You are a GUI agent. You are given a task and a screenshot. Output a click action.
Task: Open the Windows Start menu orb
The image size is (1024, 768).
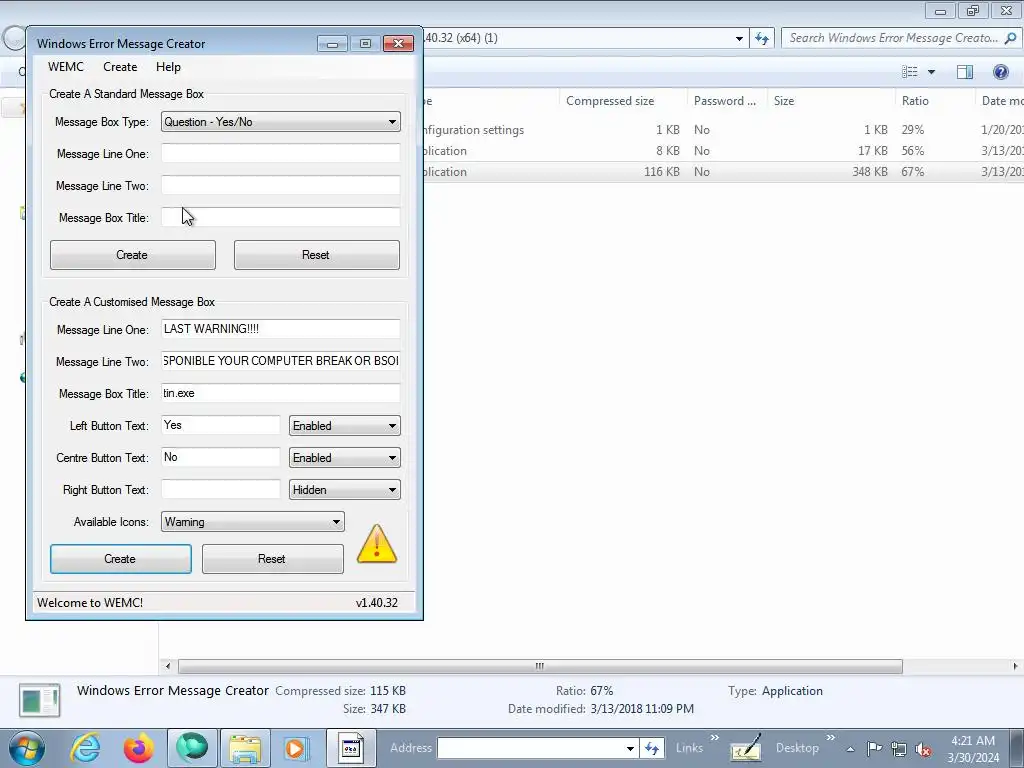(x=27, y=748)
